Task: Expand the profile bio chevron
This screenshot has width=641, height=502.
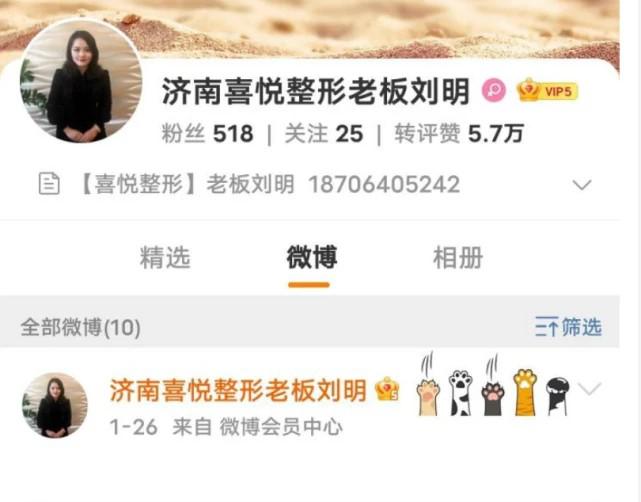Action: coord(582,185)
